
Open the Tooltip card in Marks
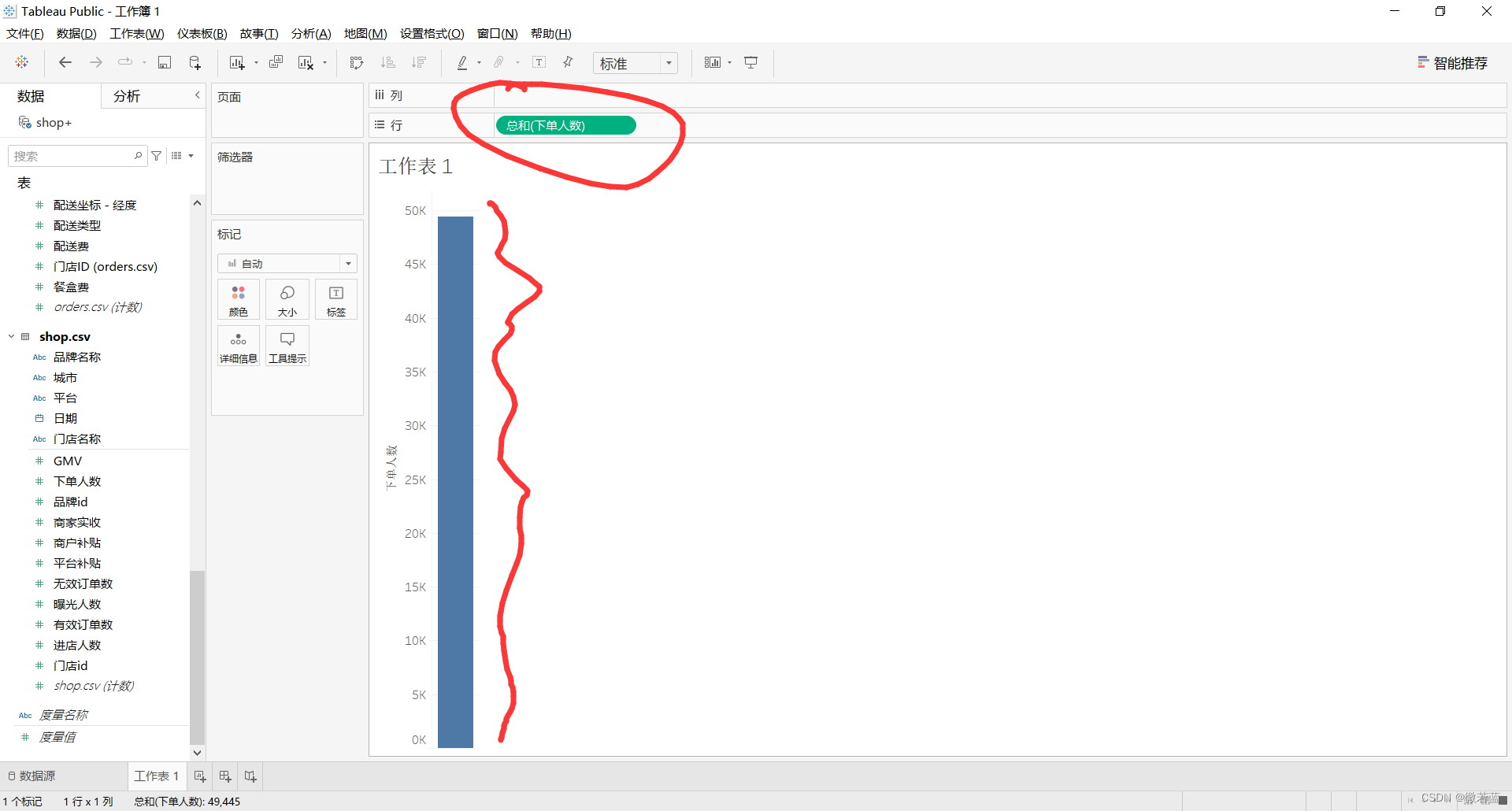(287, 346)
